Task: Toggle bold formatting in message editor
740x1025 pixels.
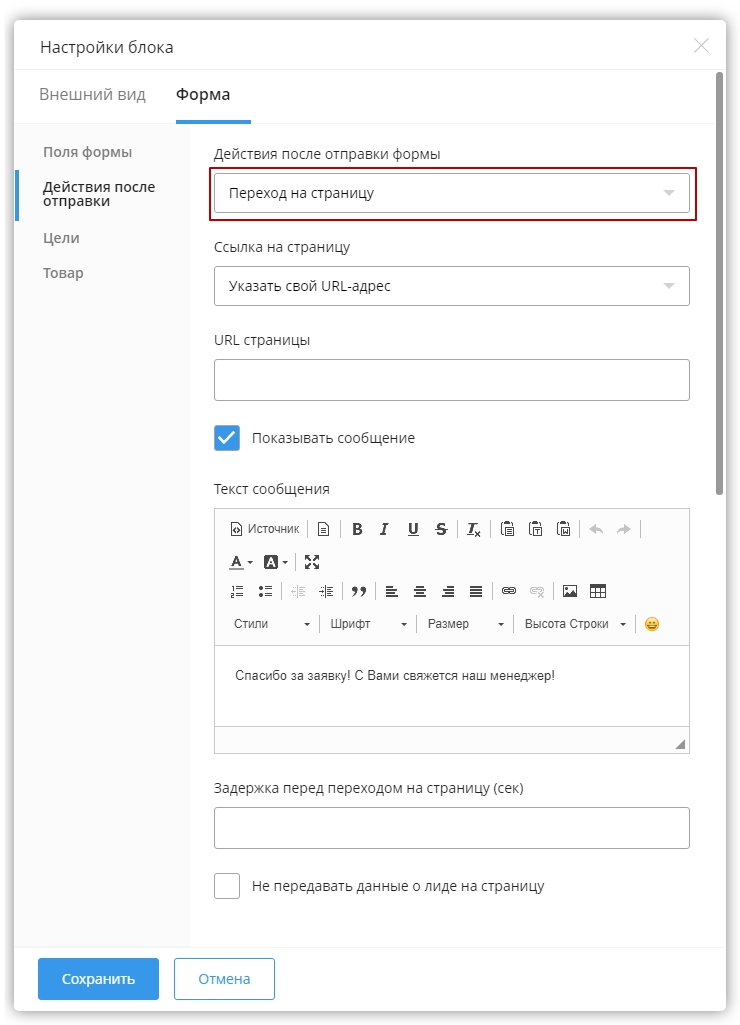Action: click(357, 530)
